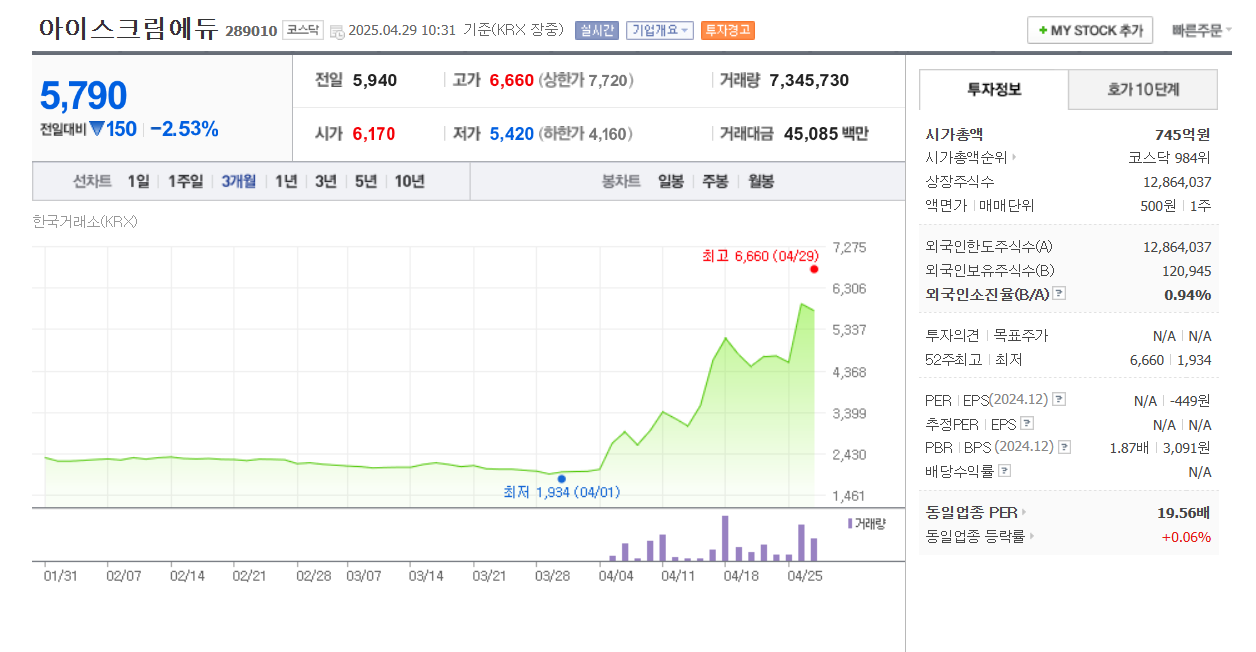Viewport: 1256px width, 652px height.
Task: Click the MY STOCK 추가 button
Action: tap(1090, 30)
